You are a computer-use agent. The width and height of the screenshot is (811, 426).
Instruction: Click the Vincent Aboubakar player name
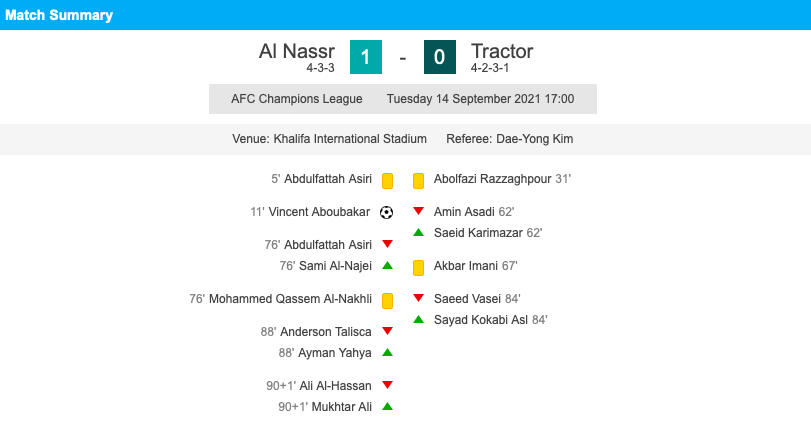(x=320, y=212)
